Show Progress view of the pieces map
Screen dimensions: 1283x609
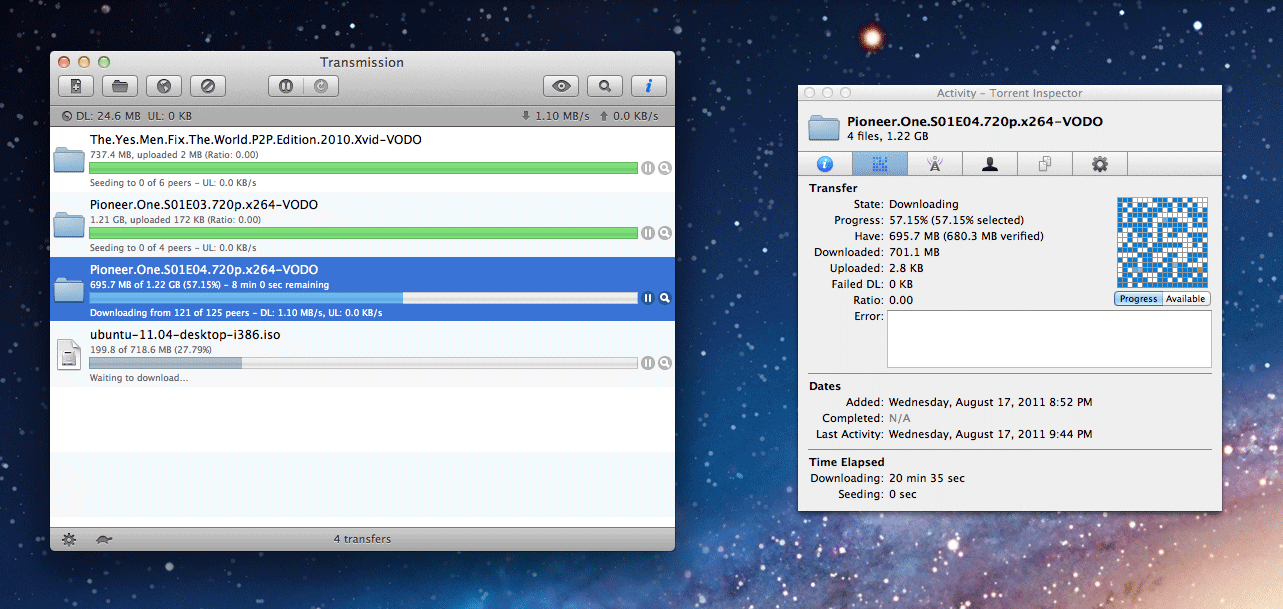pos(1137,298)
